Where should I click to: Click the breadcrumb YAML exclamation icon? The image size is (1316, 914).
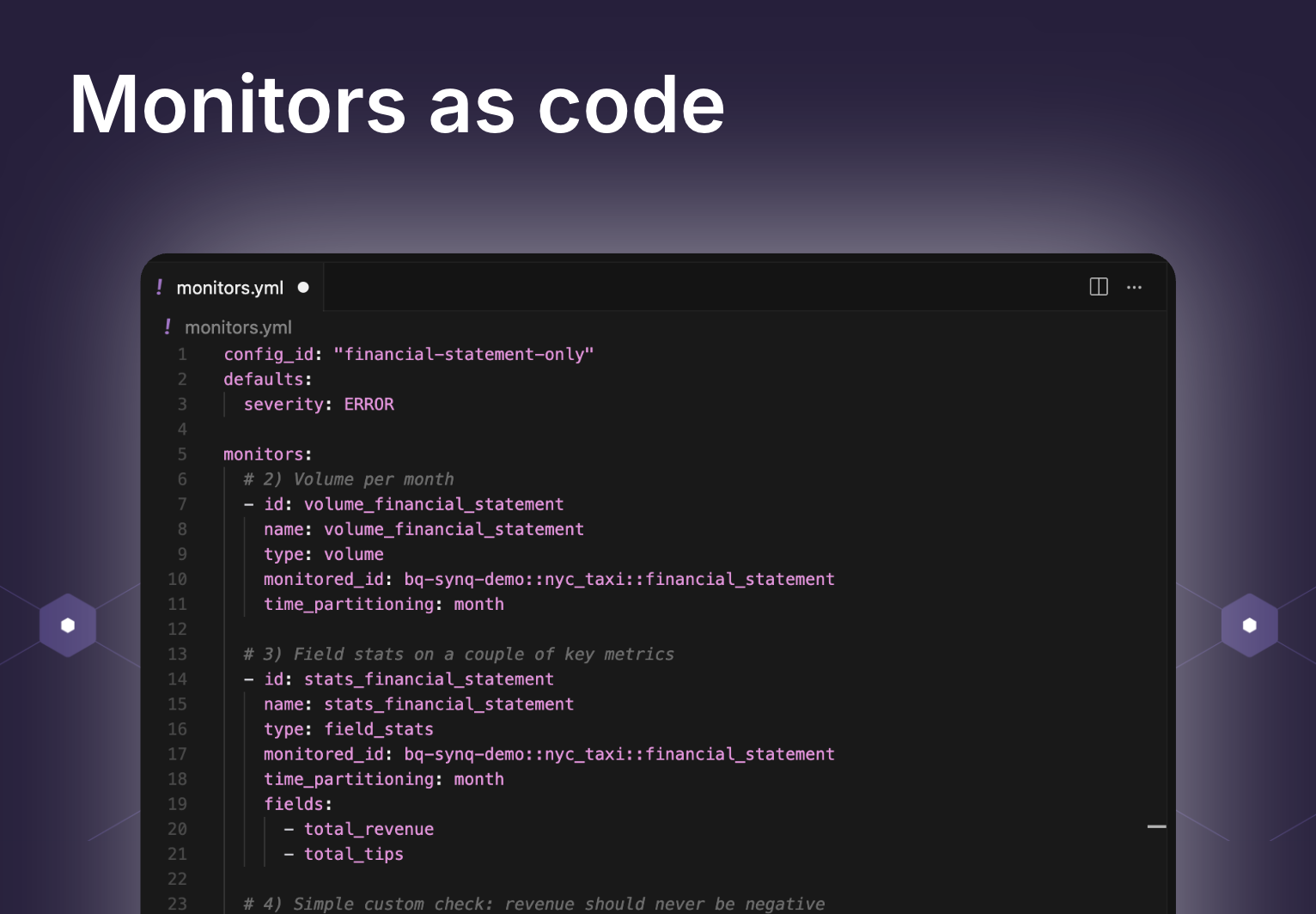point(168,326)
